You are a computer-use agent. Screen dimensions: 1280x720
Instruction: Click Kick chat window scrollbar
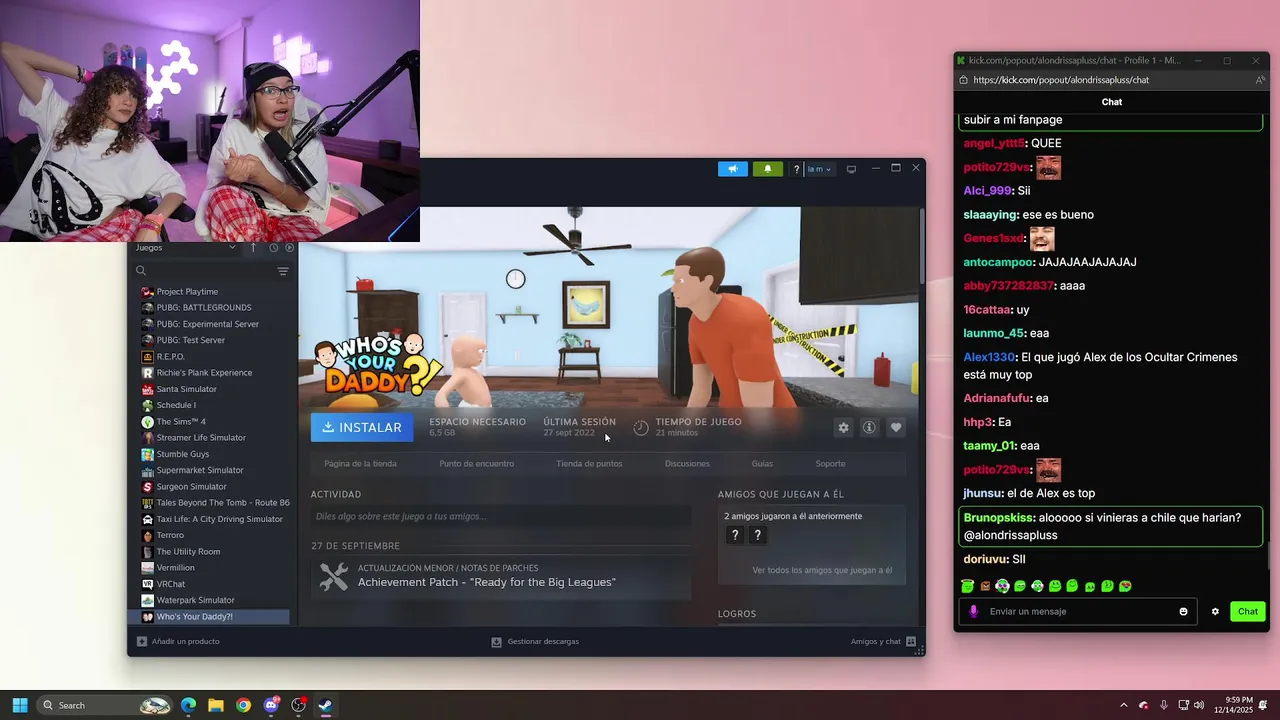(1268, 557)
